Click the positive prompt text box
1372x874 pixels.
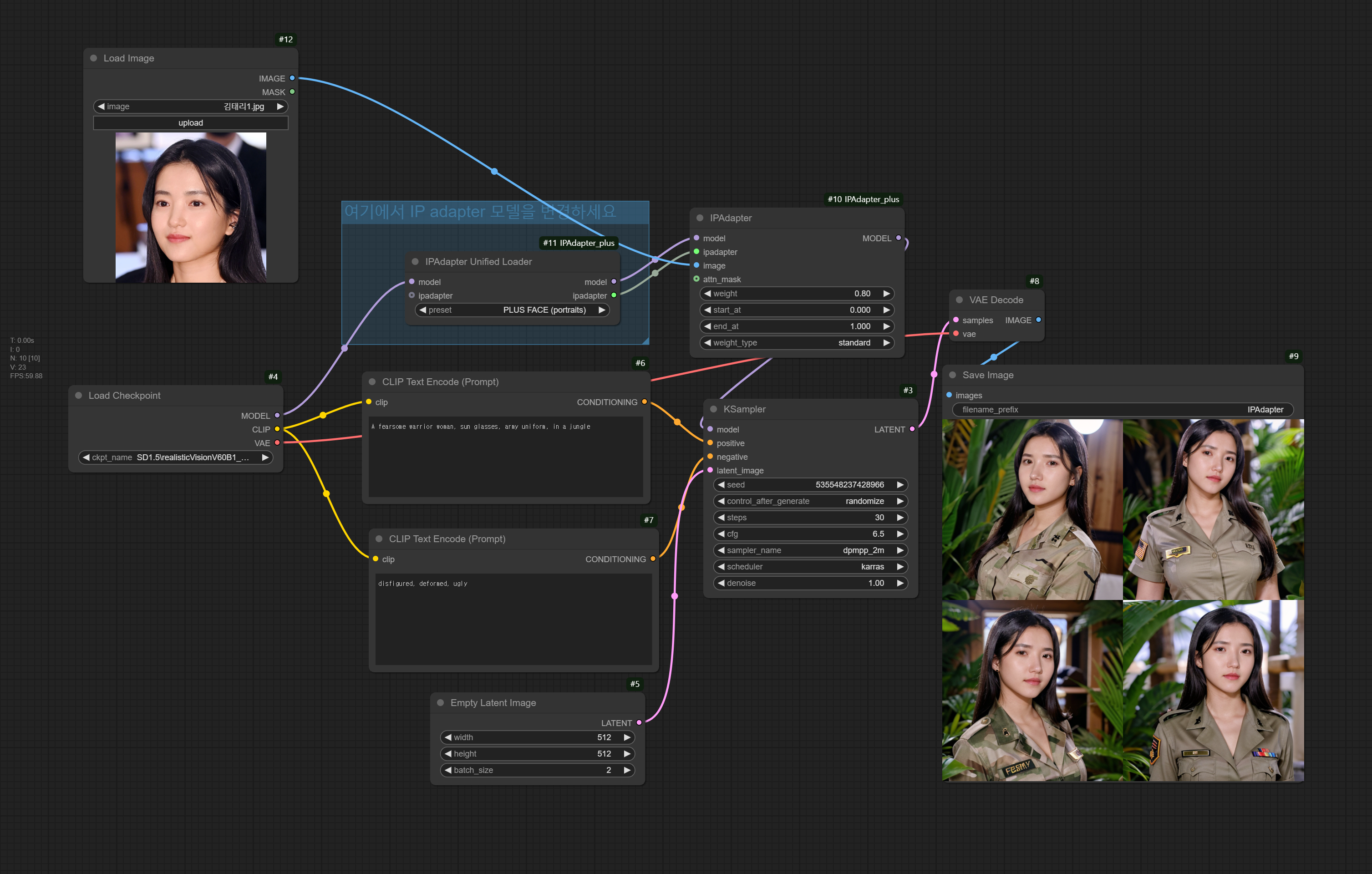pyautogui.click(x=505, y=456)
